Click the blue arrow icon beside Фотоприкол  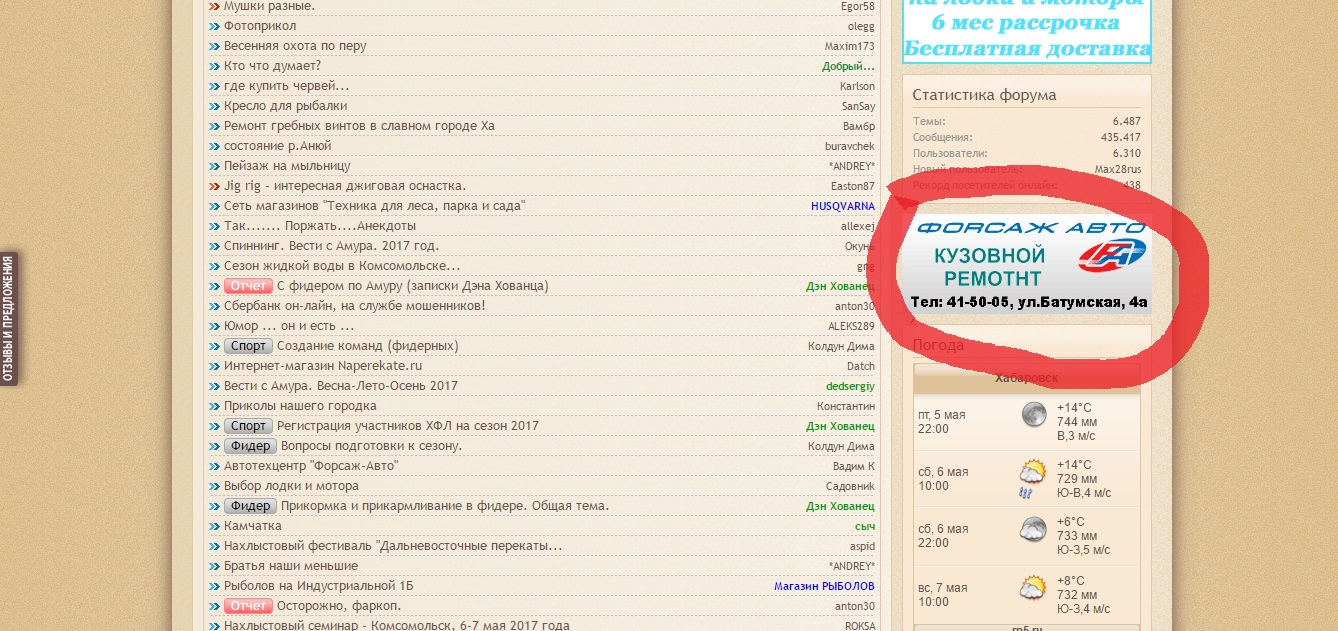coord(214,26)
